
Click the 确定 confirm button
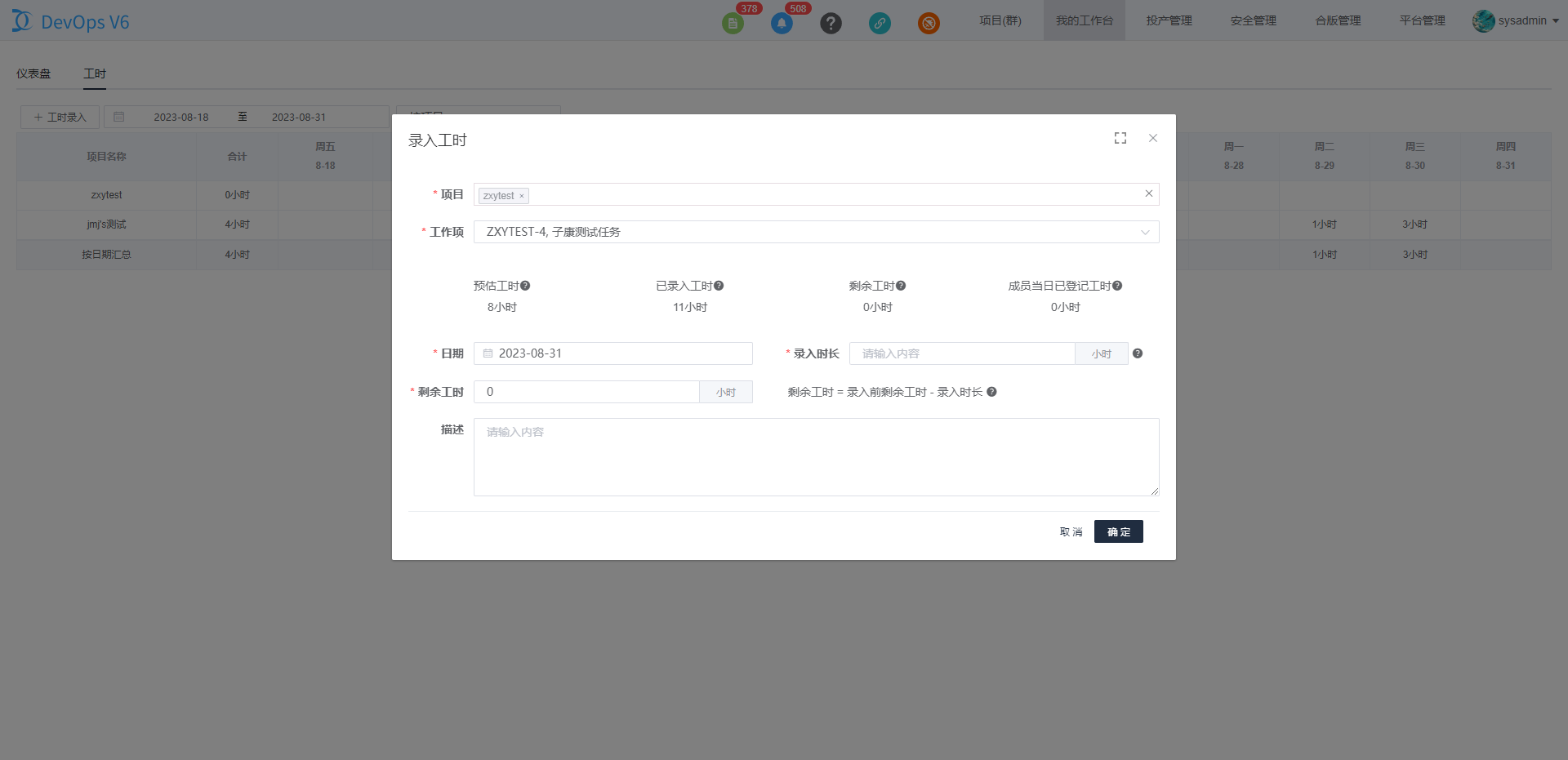(x=1118, y=531)
